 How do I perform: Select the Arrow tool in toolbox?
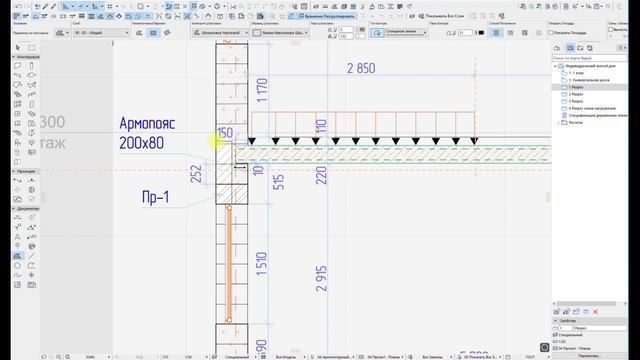(x=18, y=48)
